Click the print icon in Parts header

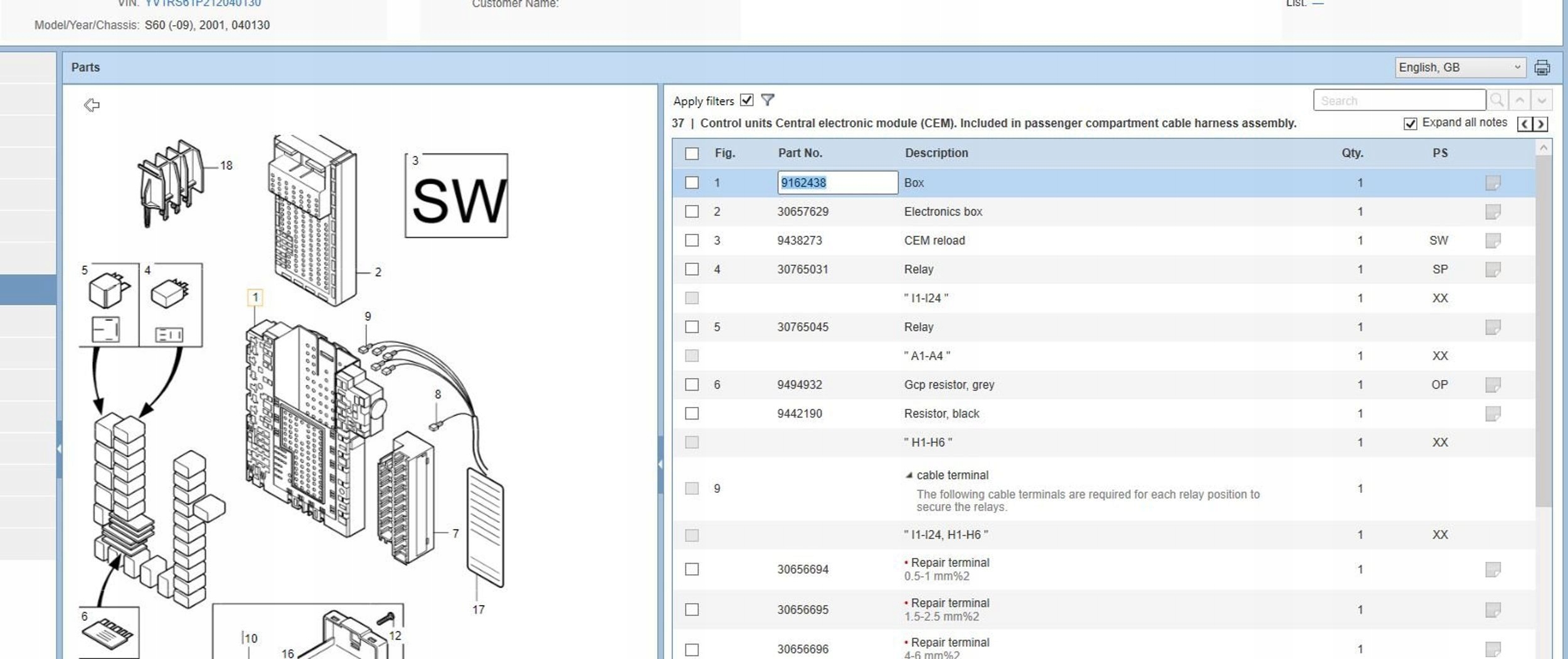click(x=1542, y=68)
